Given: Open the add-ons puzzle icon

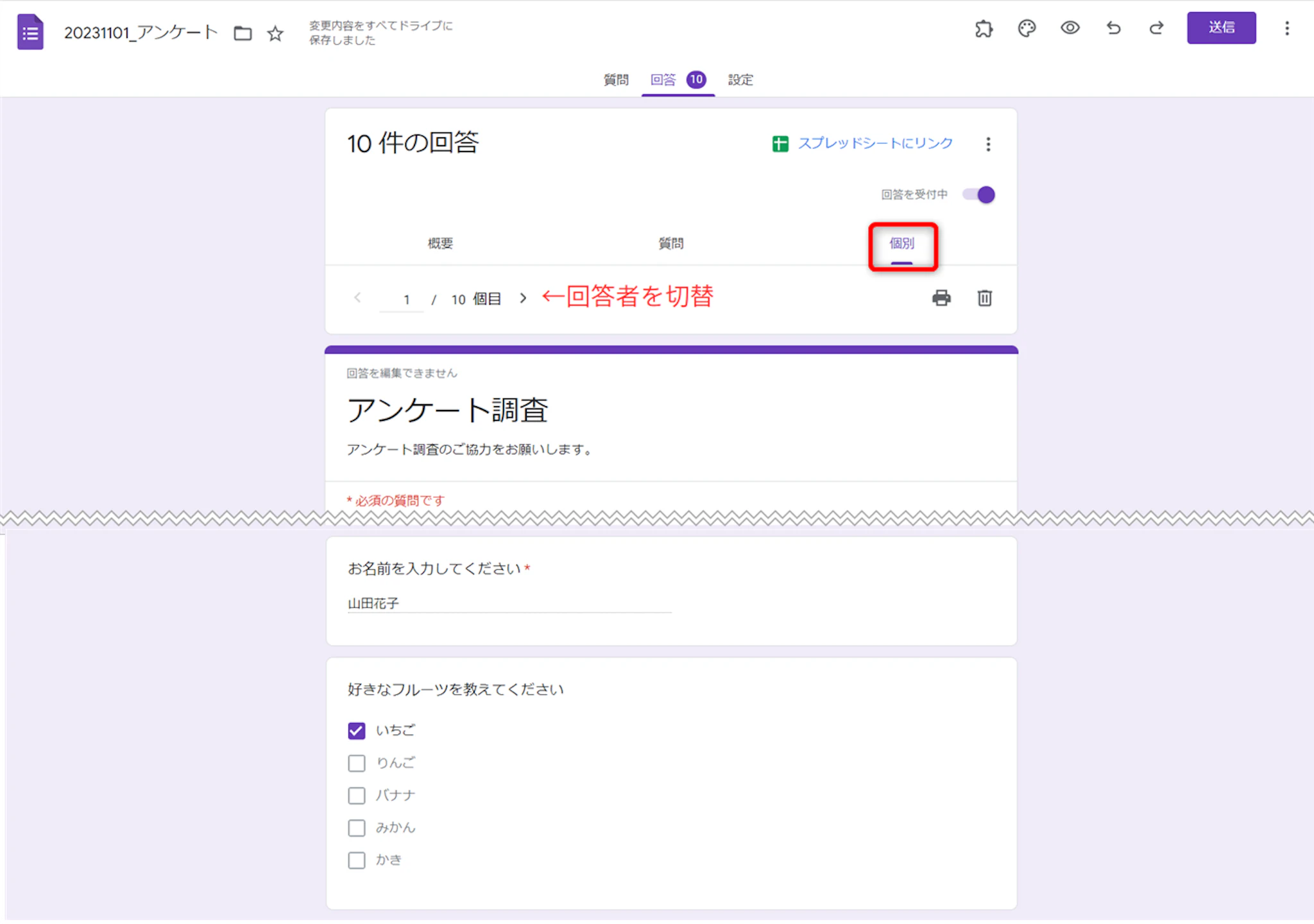Looking at the screenshot, I should 983,28.
